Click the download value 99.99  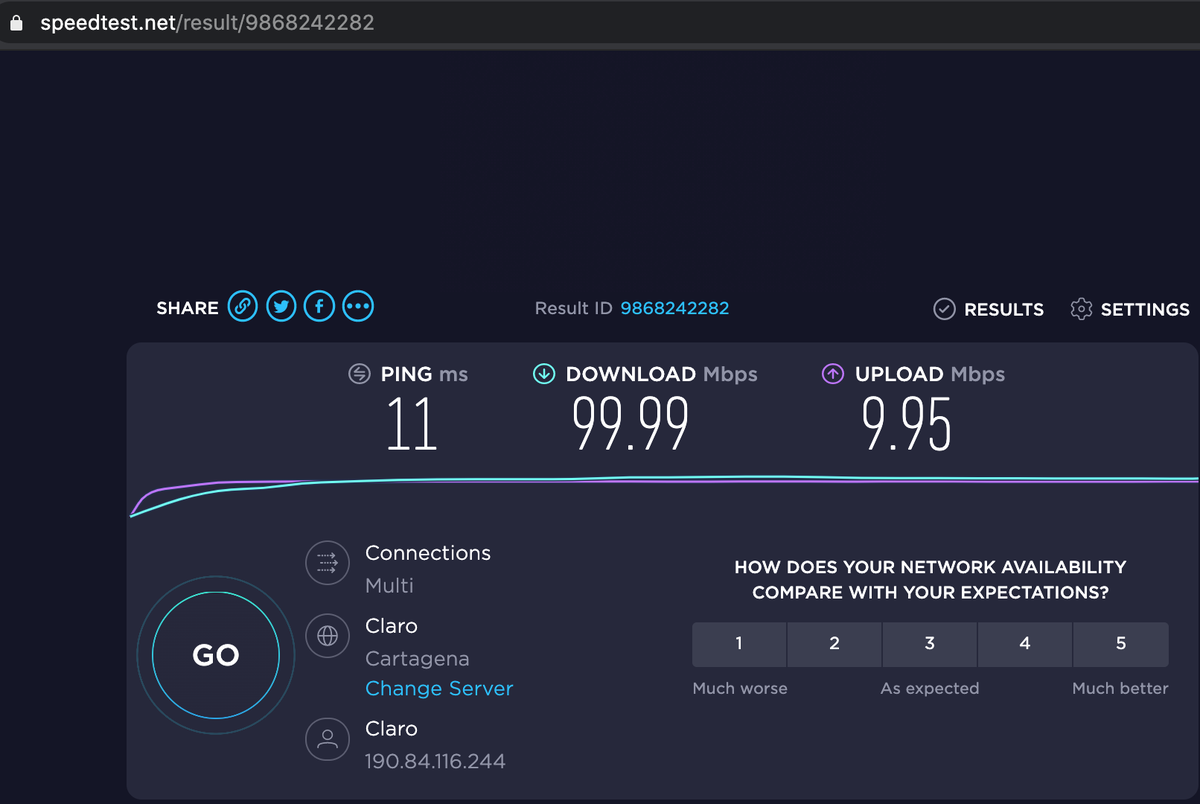[630, 423]
